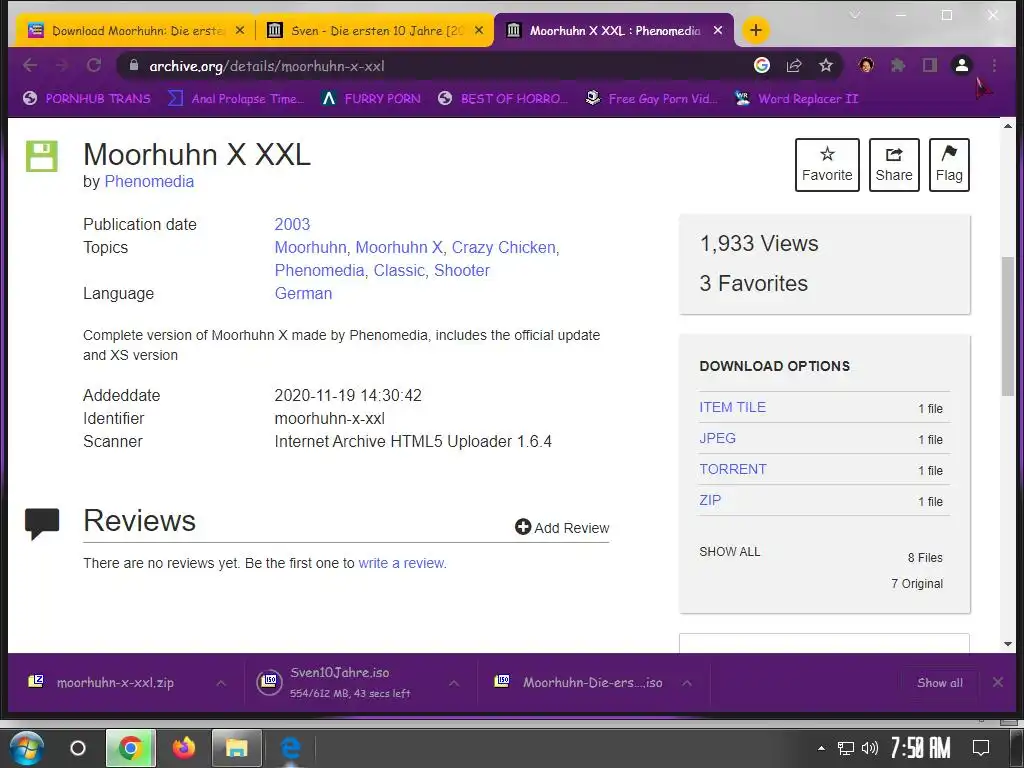
Task: Open the extensions puzzle icon
Action: pyautogui.click(x=898, y=65)
